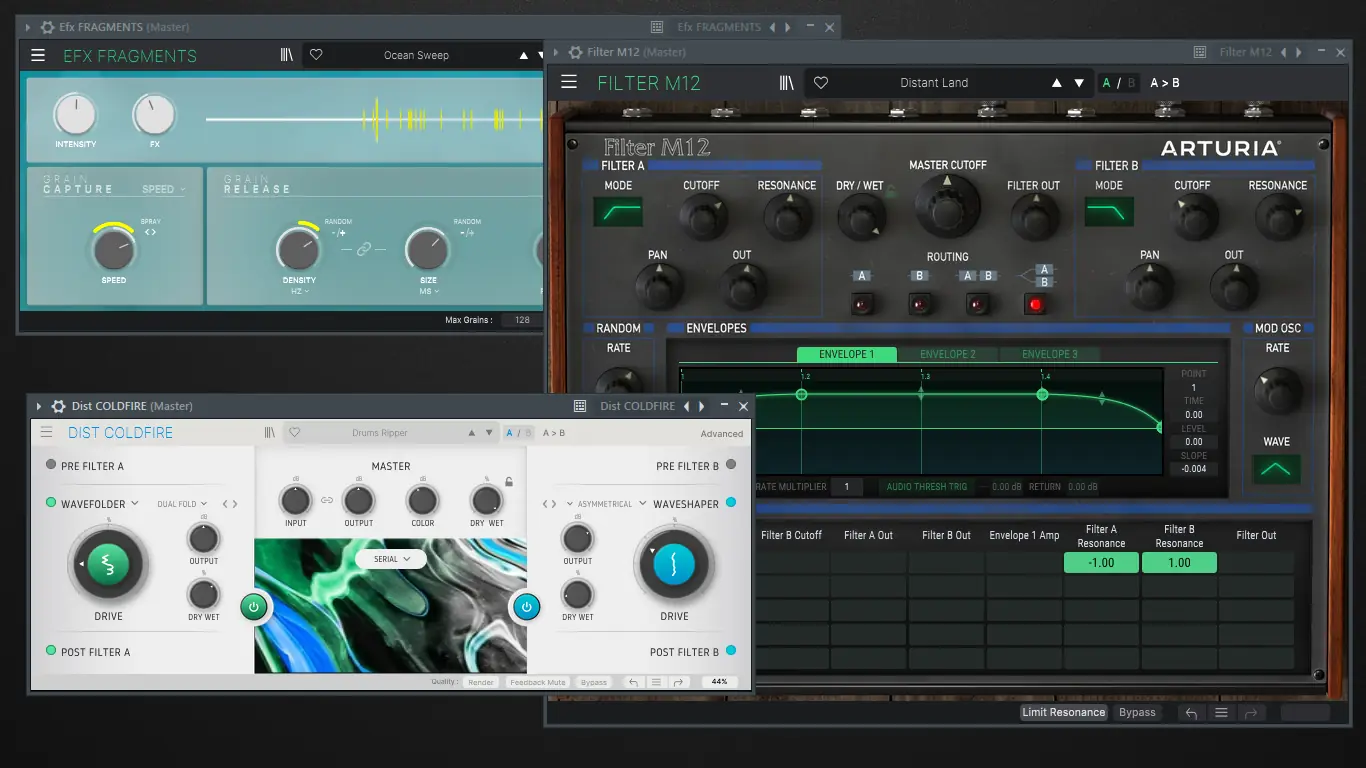This screenshot has width=1366, height=768.
Task: Select the routing B button in Filter M12
Action: click(x=919, y=304)
